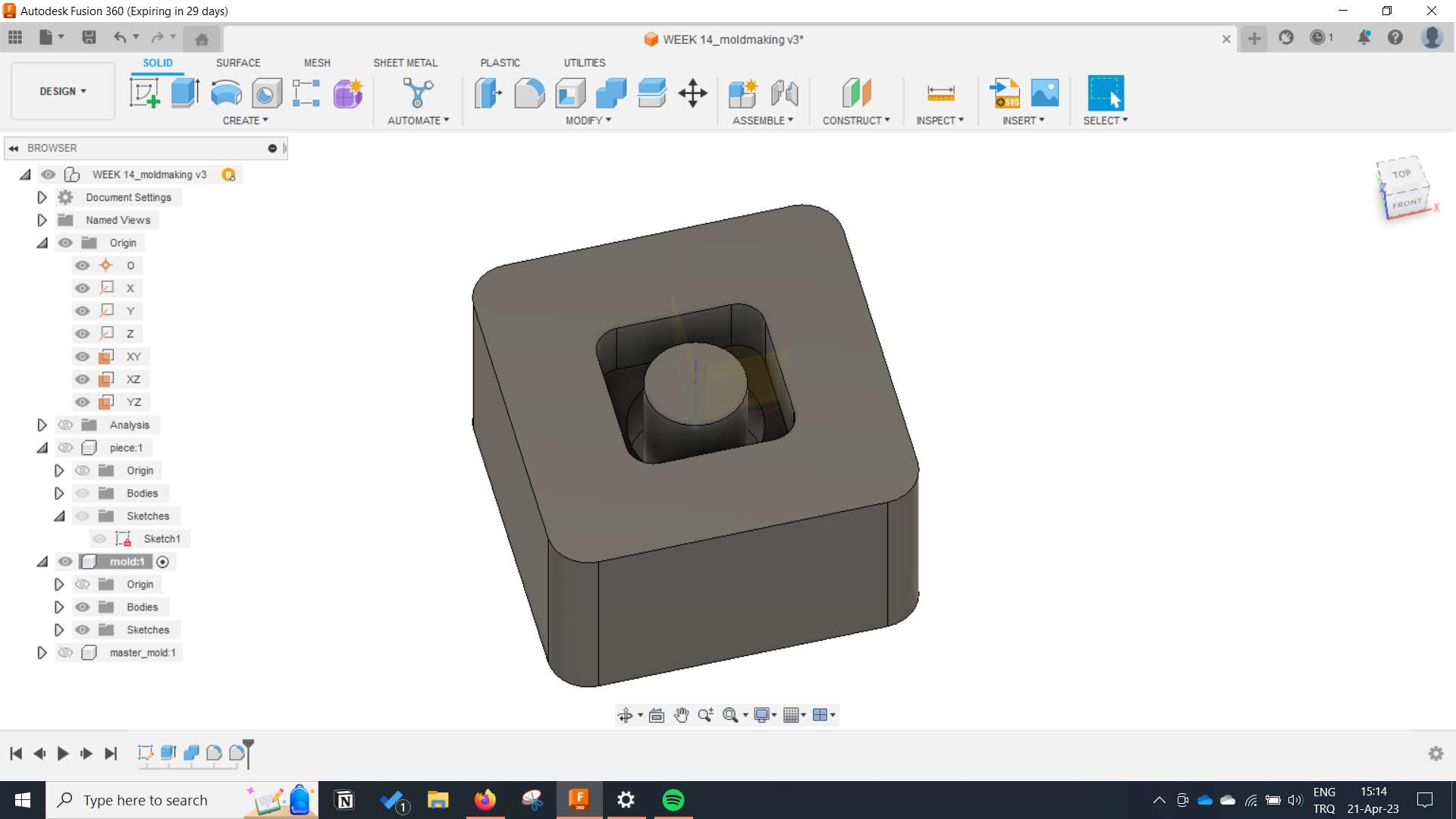Select the Pan hand tool
Image resolution: width=1456 pixels, height=819 pixels.
pos(681,715)
